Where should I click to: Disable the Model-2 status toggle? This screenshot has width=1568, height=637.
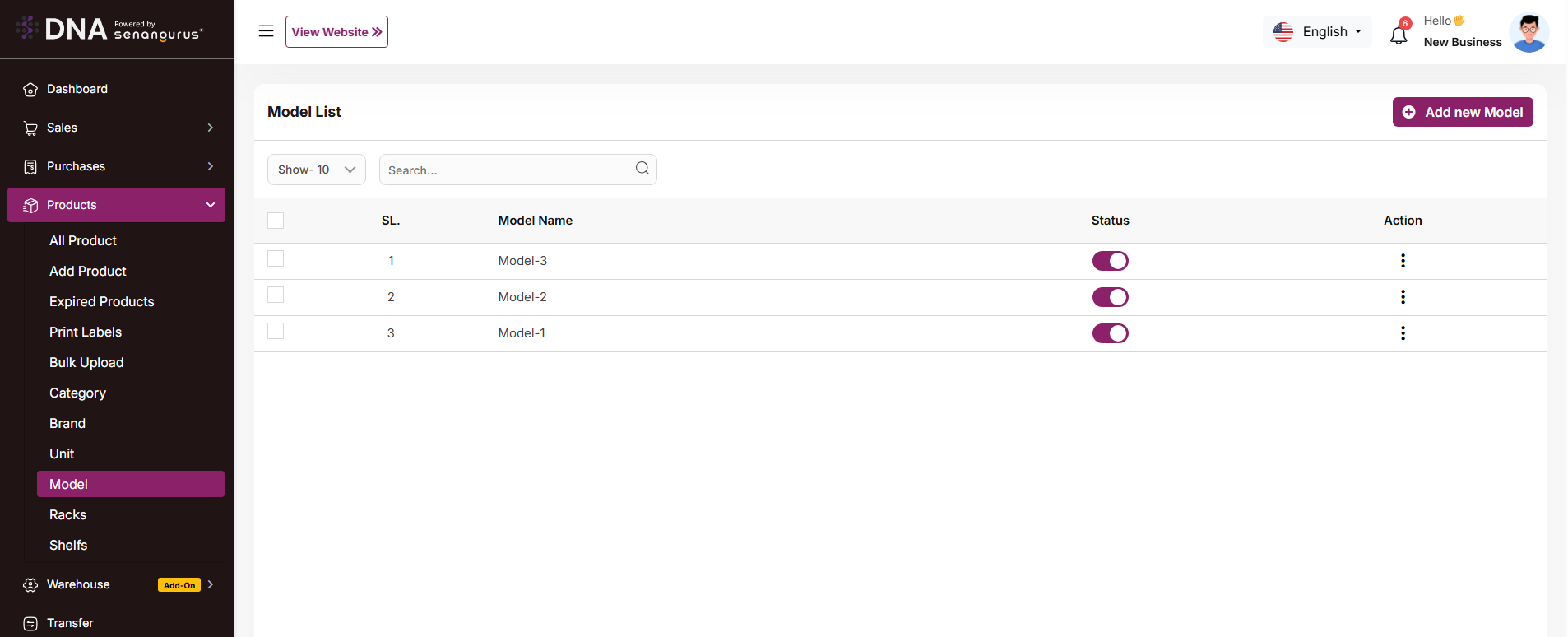point(1110,297)
